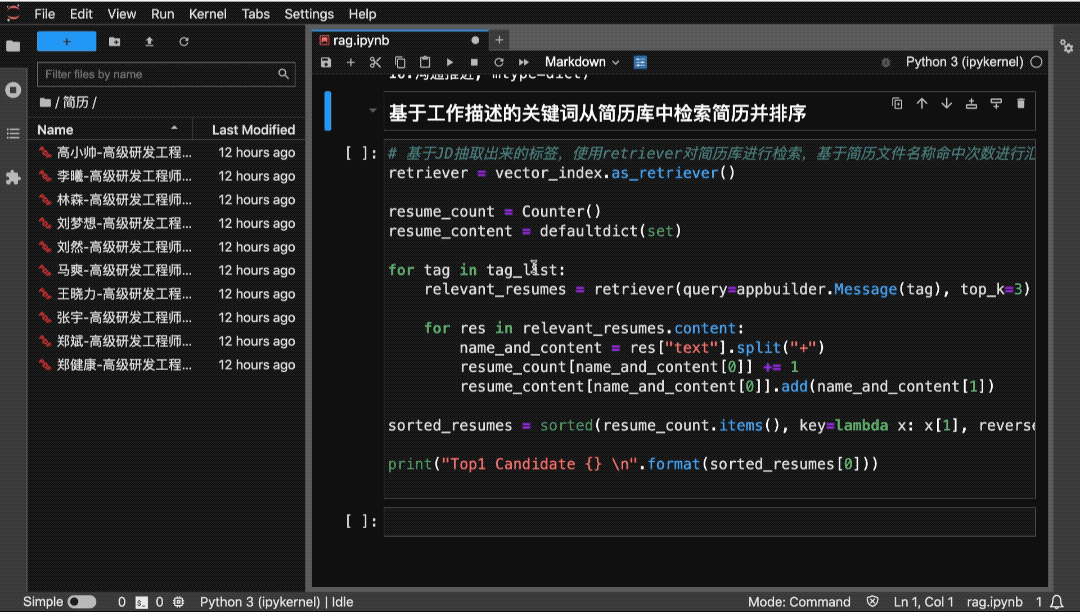Switch kernel via Python 3 (ipykernel) button
The height and width of the screenshot is (612, 1080).
(x=964, y=62)
